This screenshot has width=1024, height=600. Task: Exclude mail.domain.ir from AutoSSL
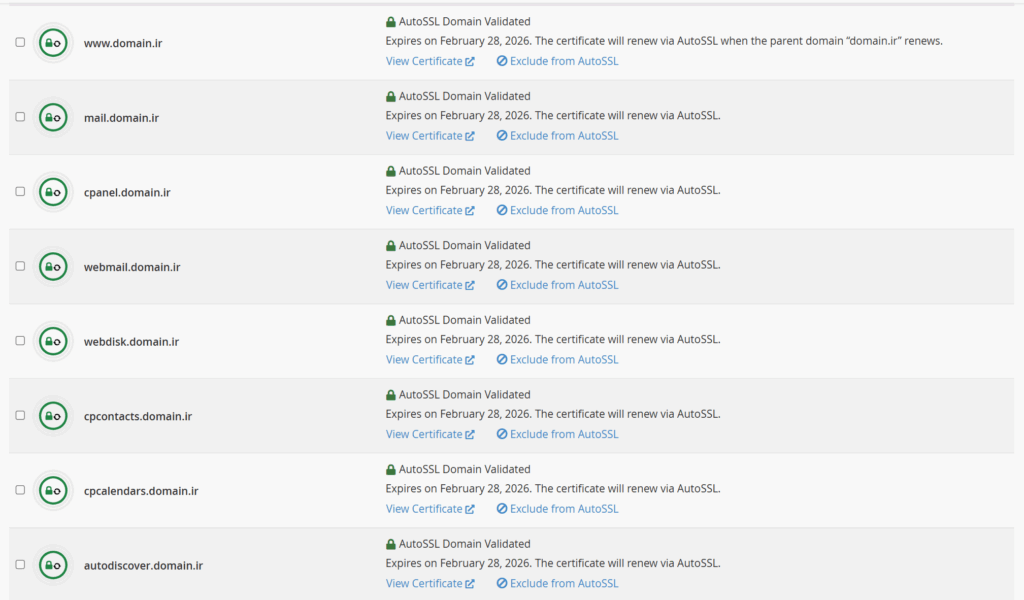(x=558, y=136)
